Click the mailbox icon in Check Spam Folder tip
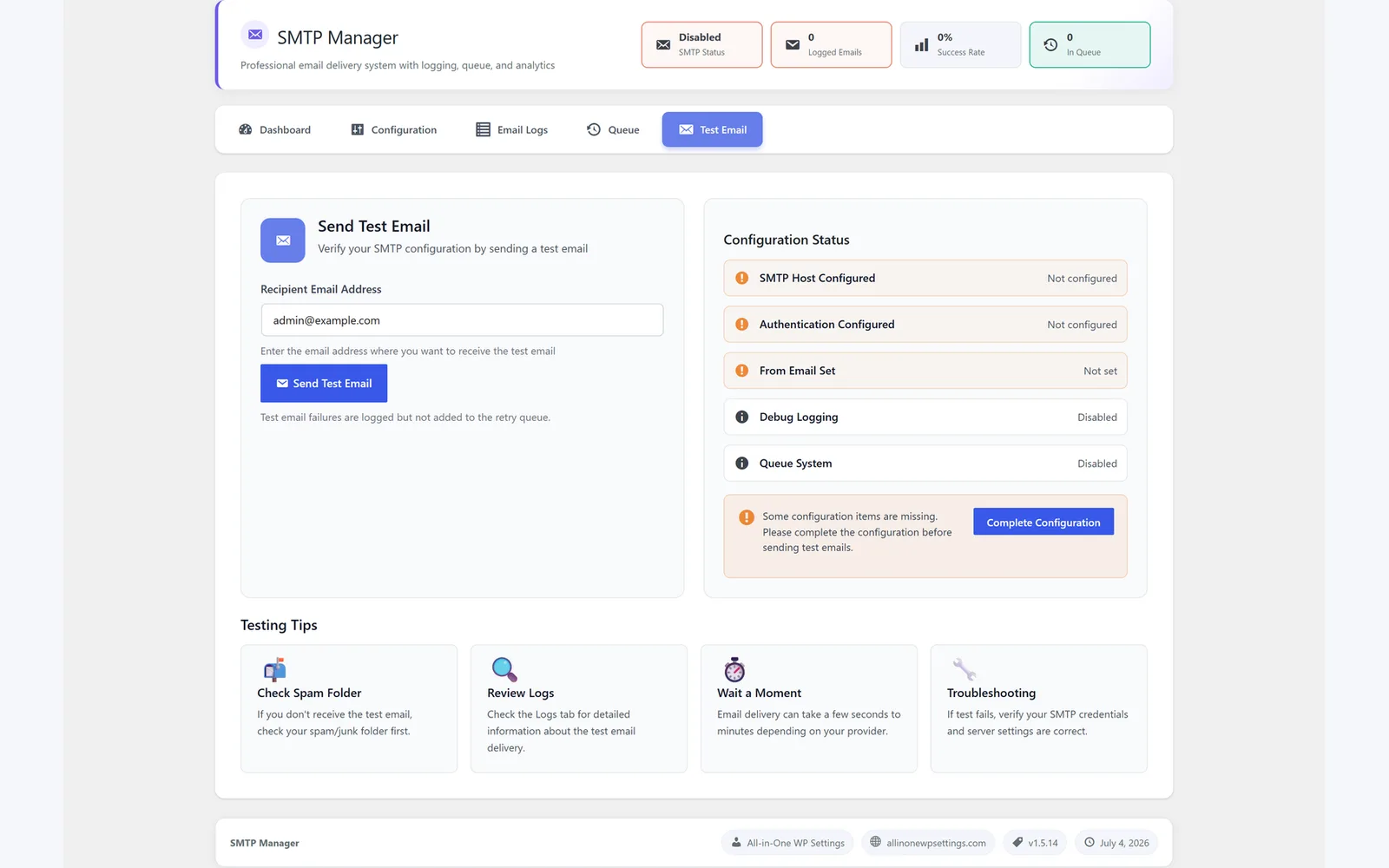This screenshot has height=868, width=1389. tap(274, 669)
